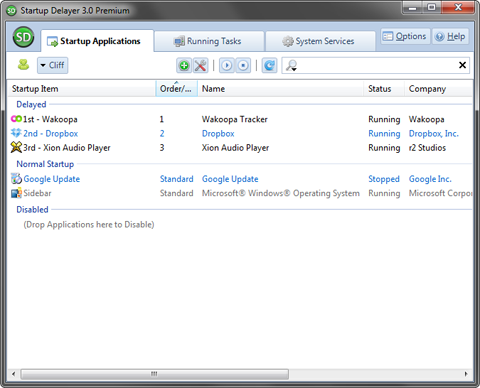Click the remove application tools icon

200,65
